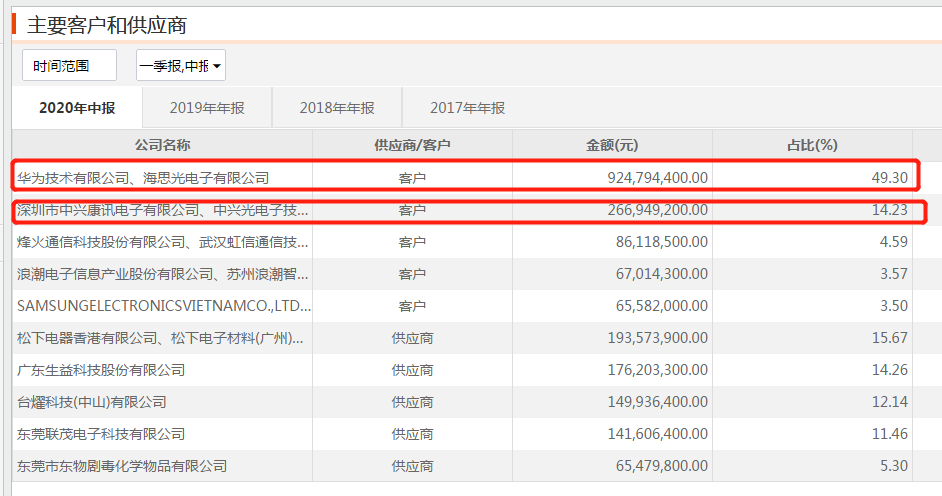Select the 松下电器香港有限公司 company cell
This screenshot has width=942, height=496.
pos(160,338)
